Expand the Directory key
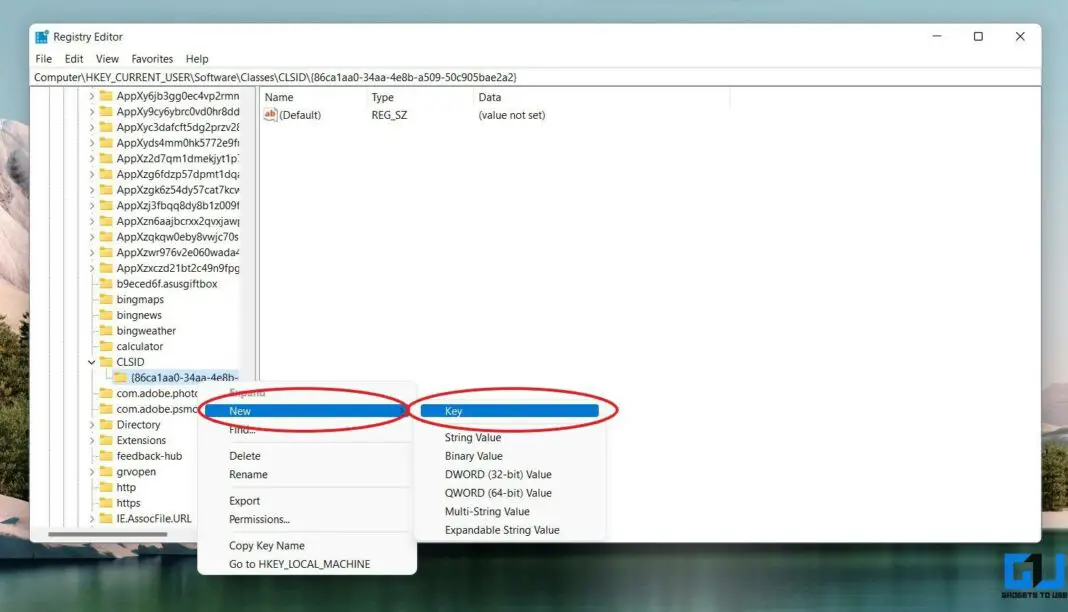The image size is (1068, 612). click(92, 425)
